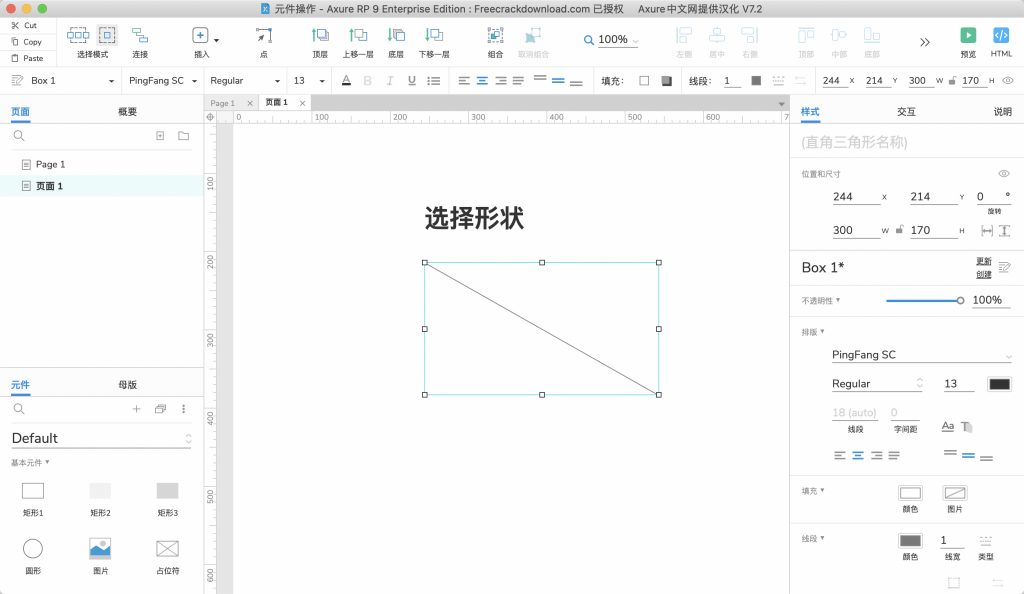Viewport: 1024px width, 594px height.
Task: Toggle the visibility eye icon in style panel
Action: pos(1004,174)
